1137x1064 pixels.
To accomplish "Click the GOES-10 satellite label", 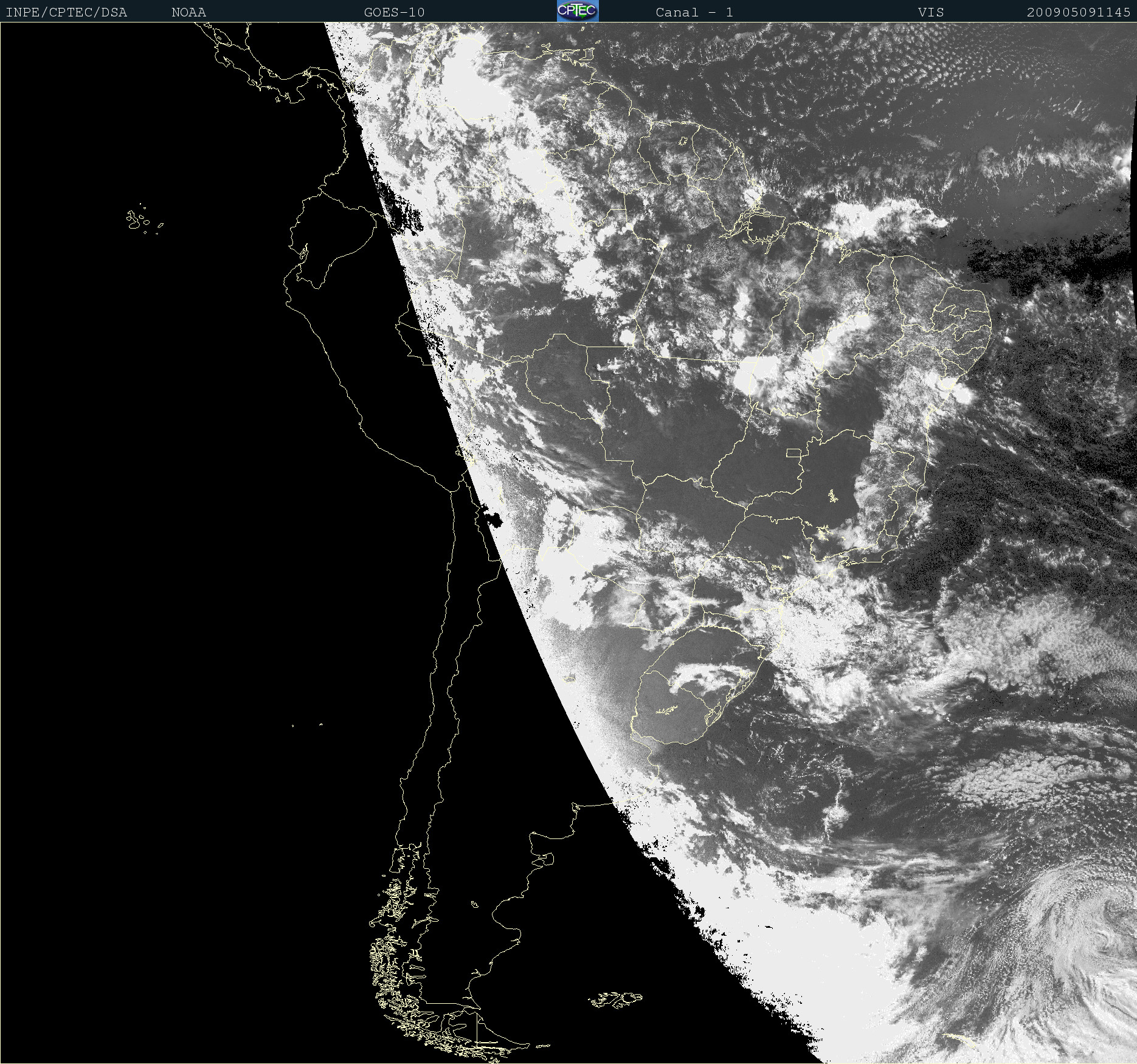I will pos(394,12).
